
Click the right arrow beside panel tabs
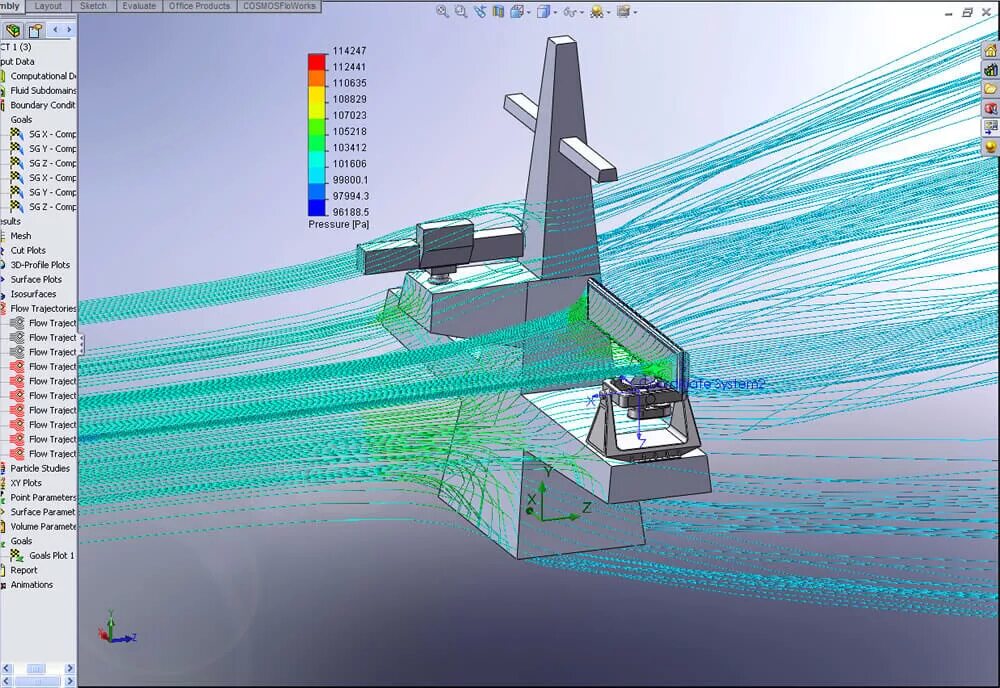69,29
